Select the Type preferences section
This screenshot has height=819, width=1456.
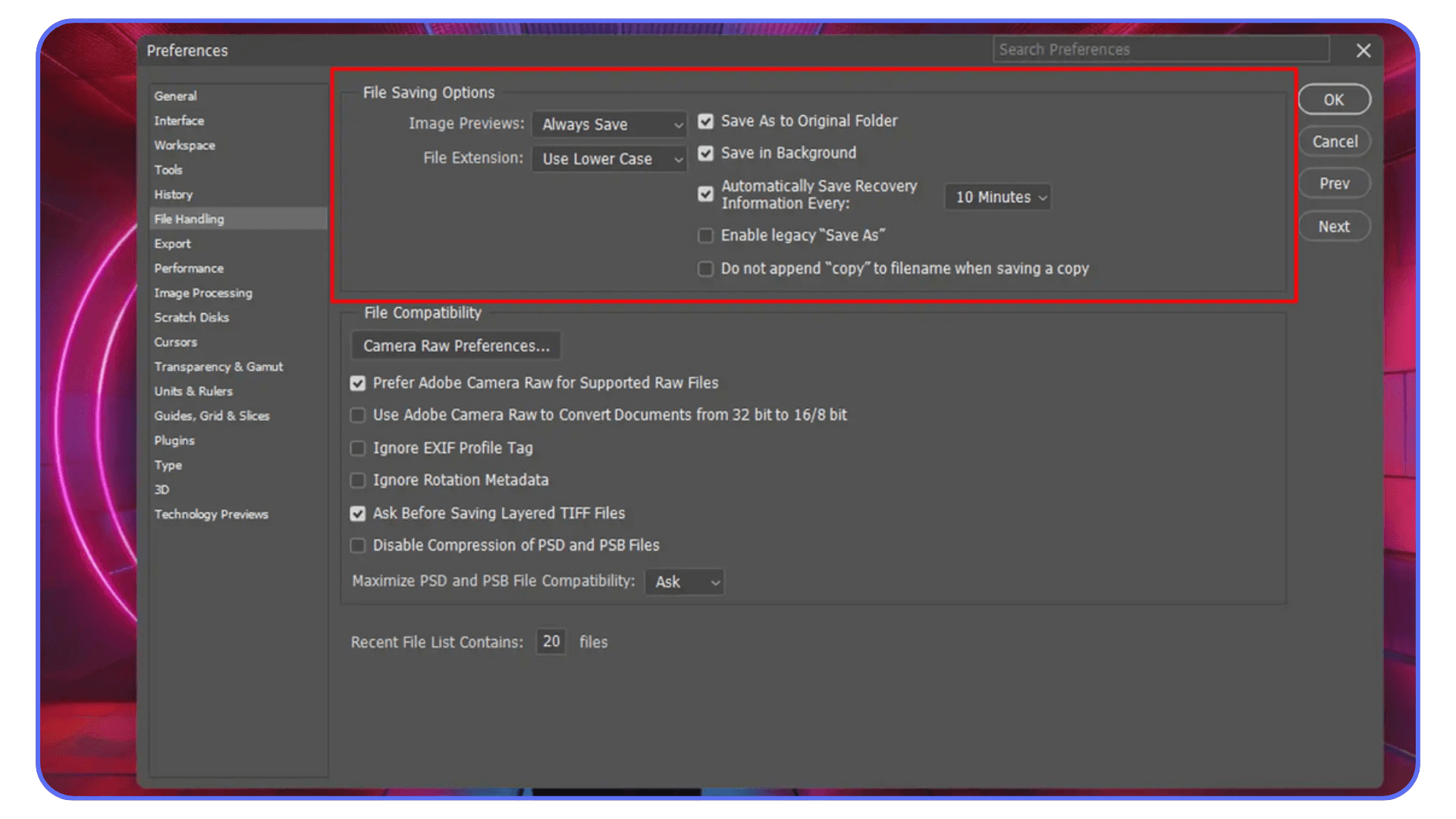coord(168,465)
